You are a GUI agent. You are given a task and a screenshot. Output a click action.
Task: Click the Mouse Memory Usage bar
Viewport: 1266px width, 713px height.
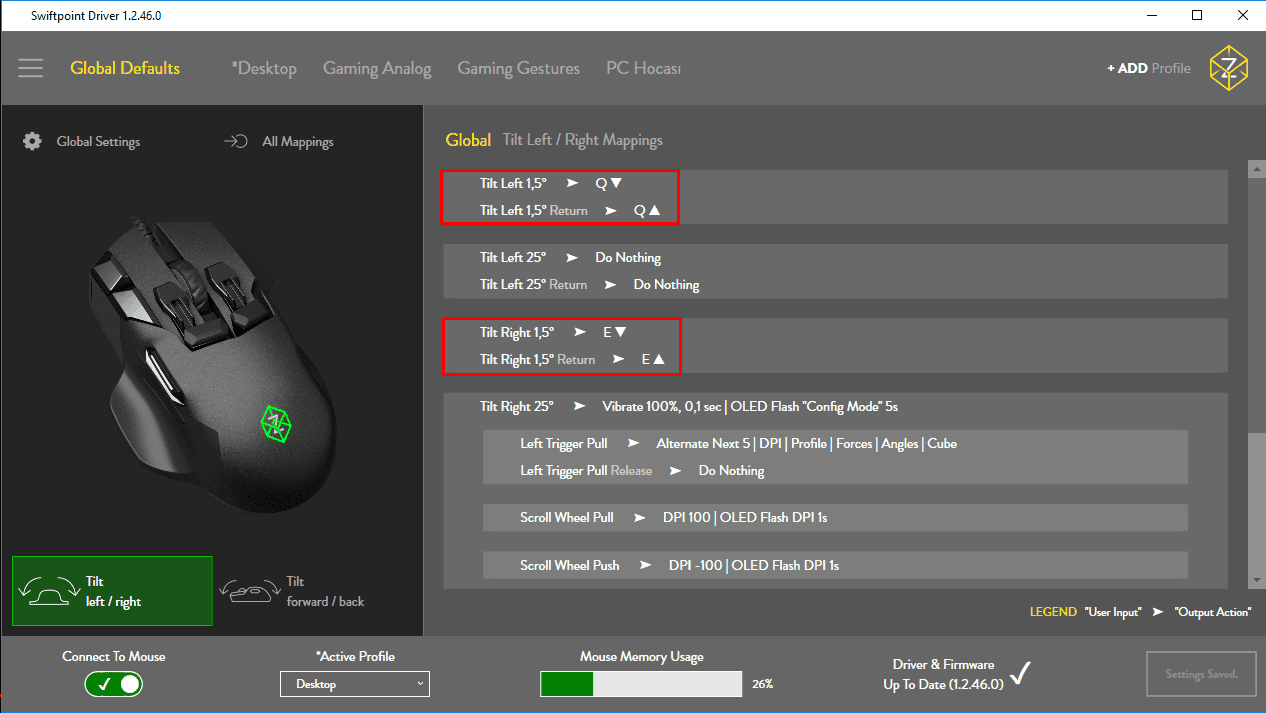640,684
